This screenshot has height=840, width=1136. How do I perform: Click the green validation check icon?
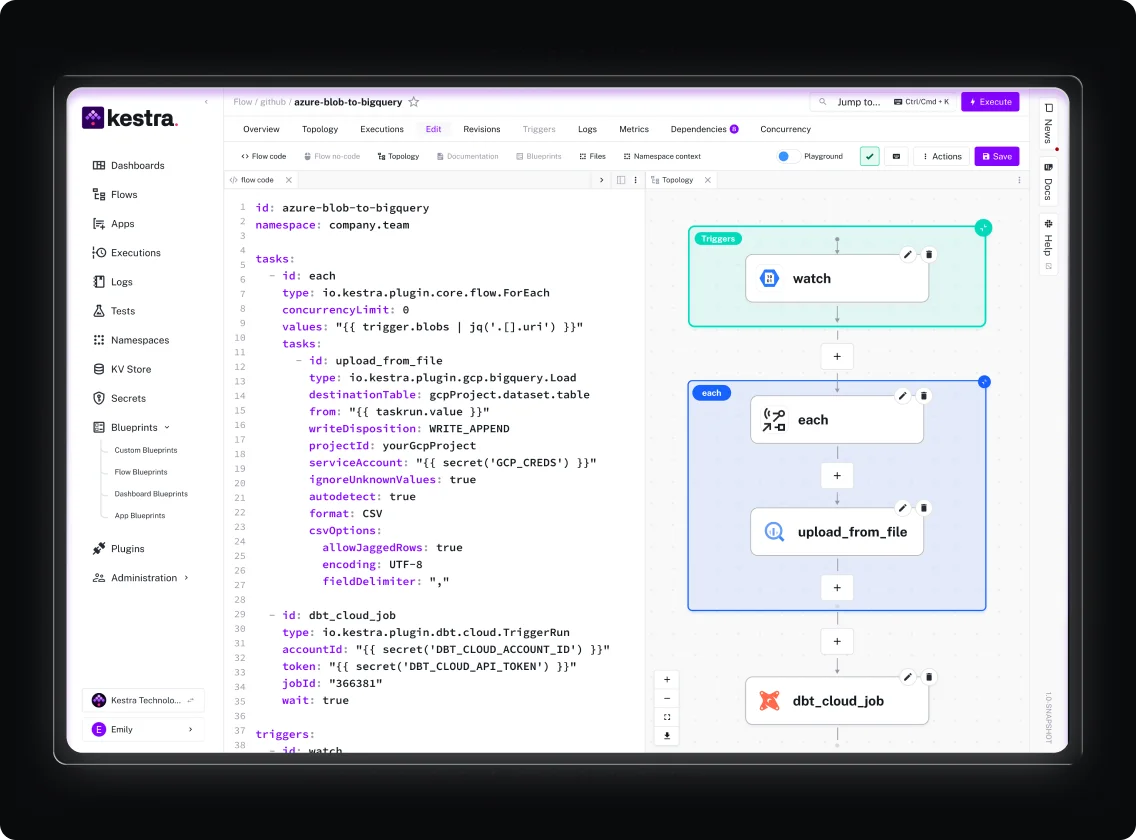869,156
